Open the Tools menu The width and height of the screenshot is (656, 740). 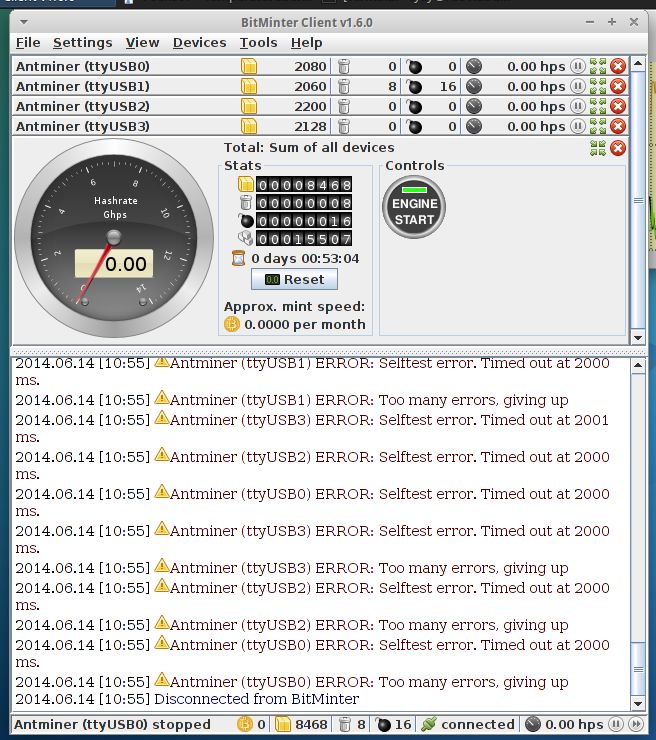point(258,42)
